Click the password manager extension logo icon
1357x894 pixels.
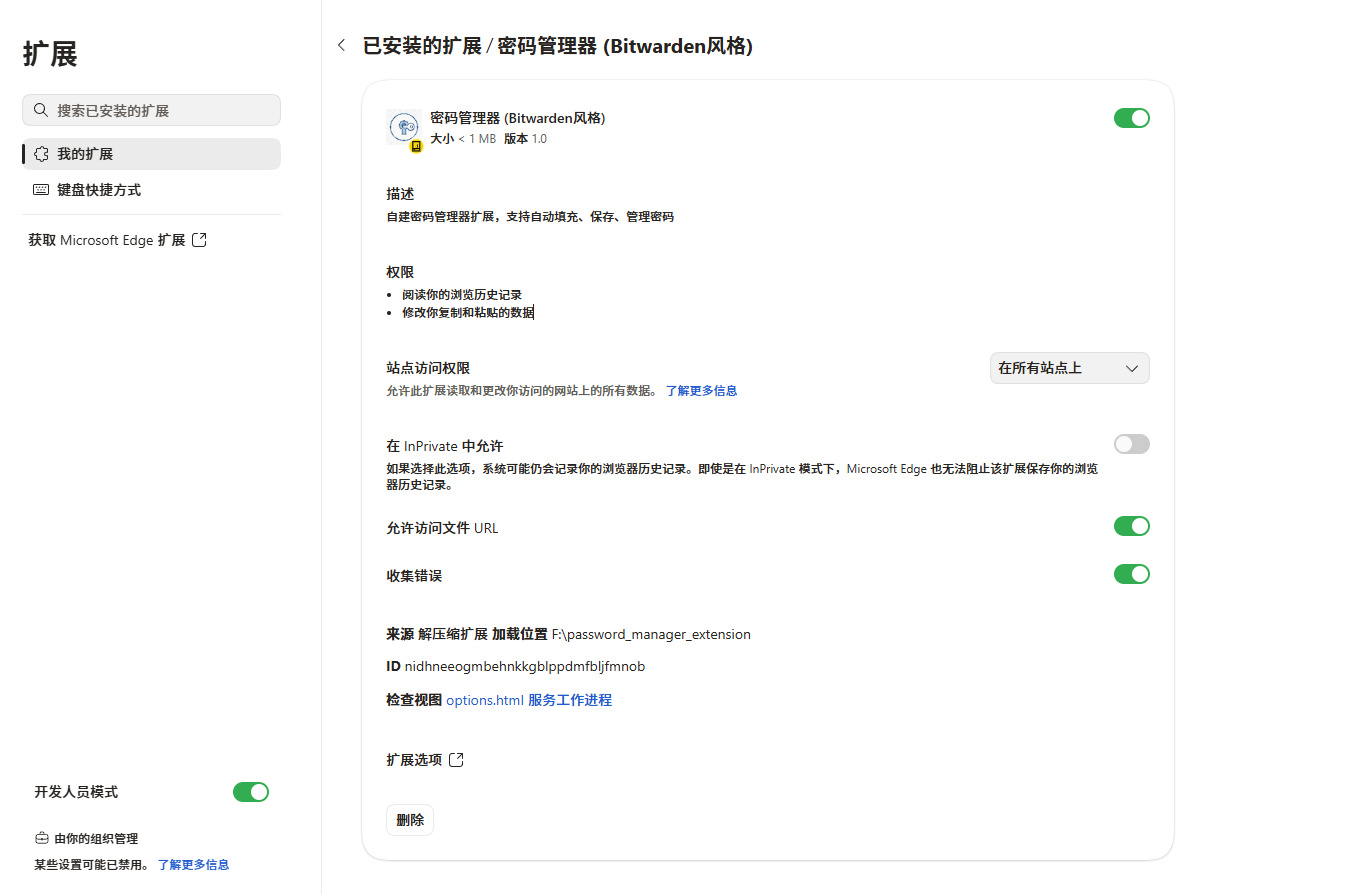pos(403,127)
